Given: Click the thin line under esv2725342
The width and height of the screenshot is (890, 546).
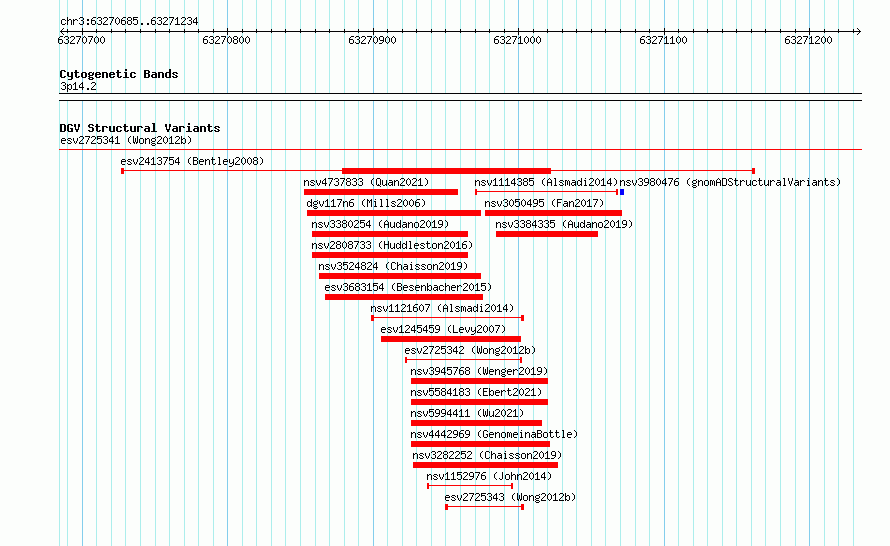Looking at the screenshot, I should coord(463,360).
